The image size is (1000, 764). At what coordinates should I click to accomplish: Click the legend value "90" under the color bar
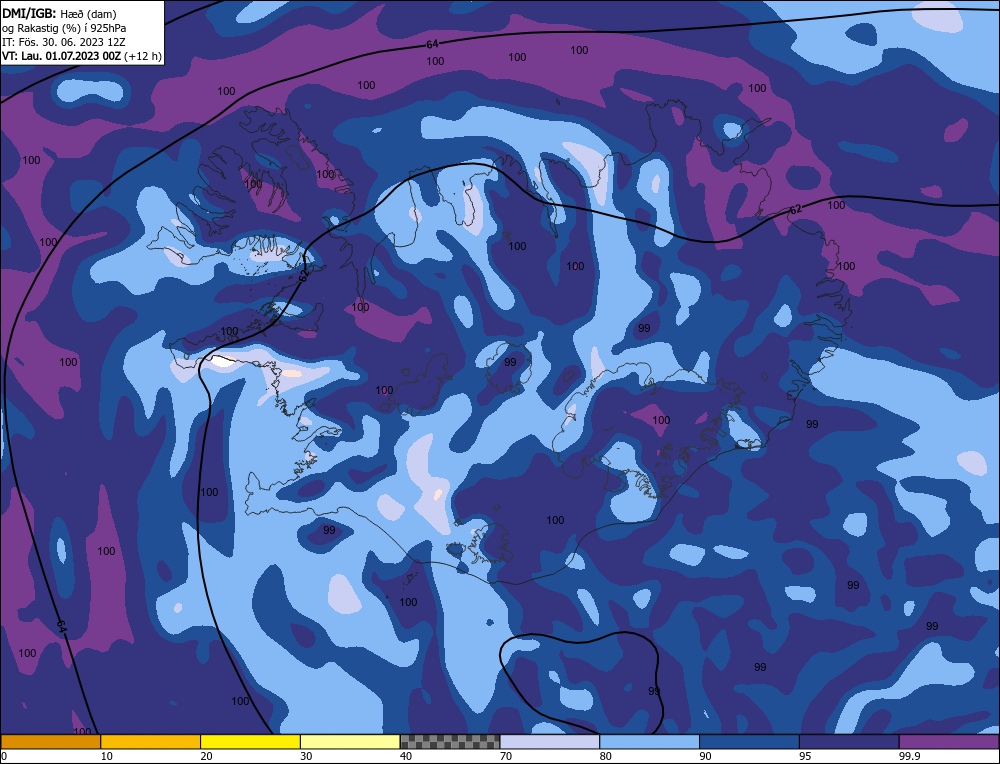point(705,756)
